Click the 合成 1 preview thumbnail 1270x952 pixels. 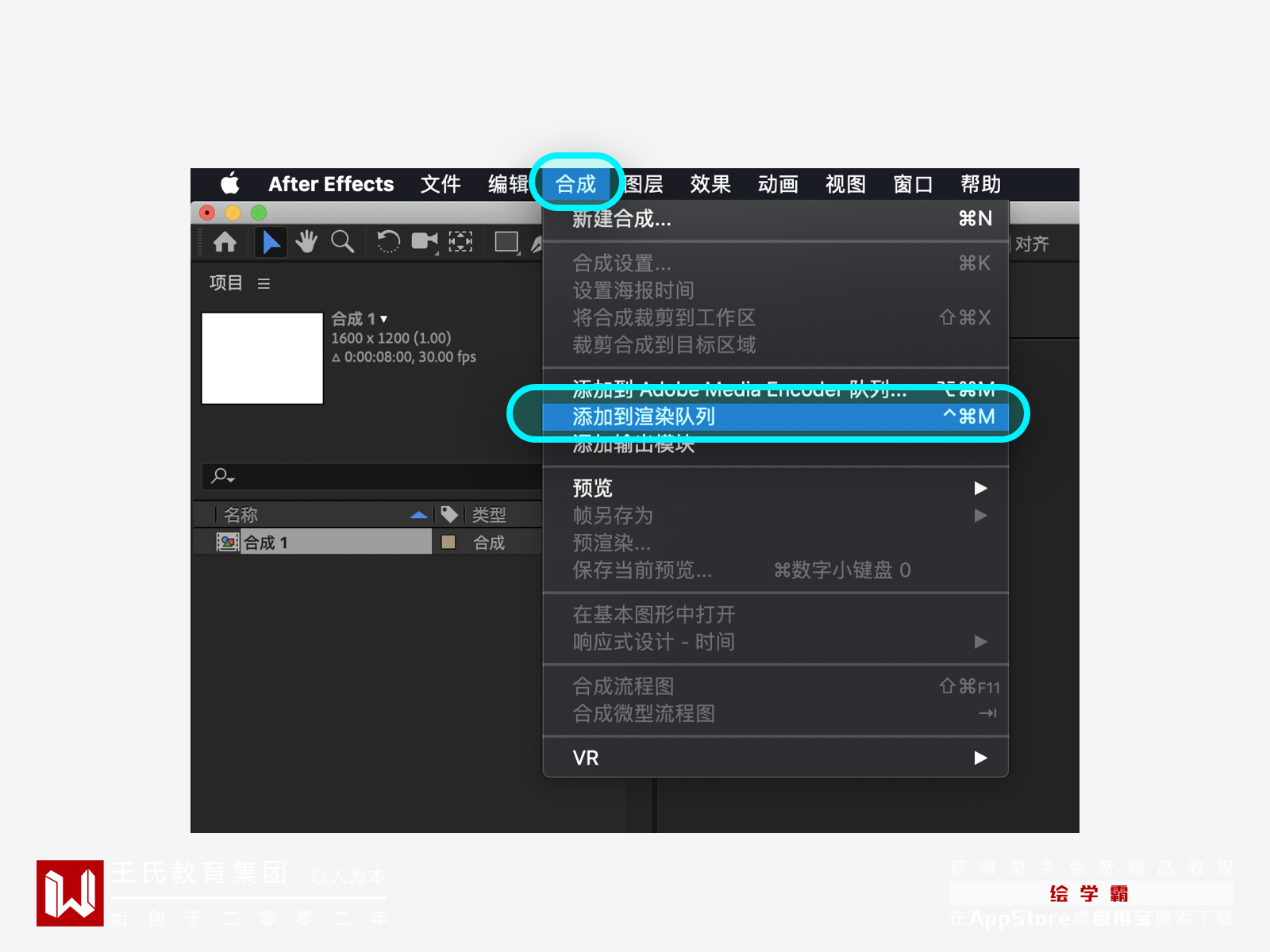click(x=263, y=359)
